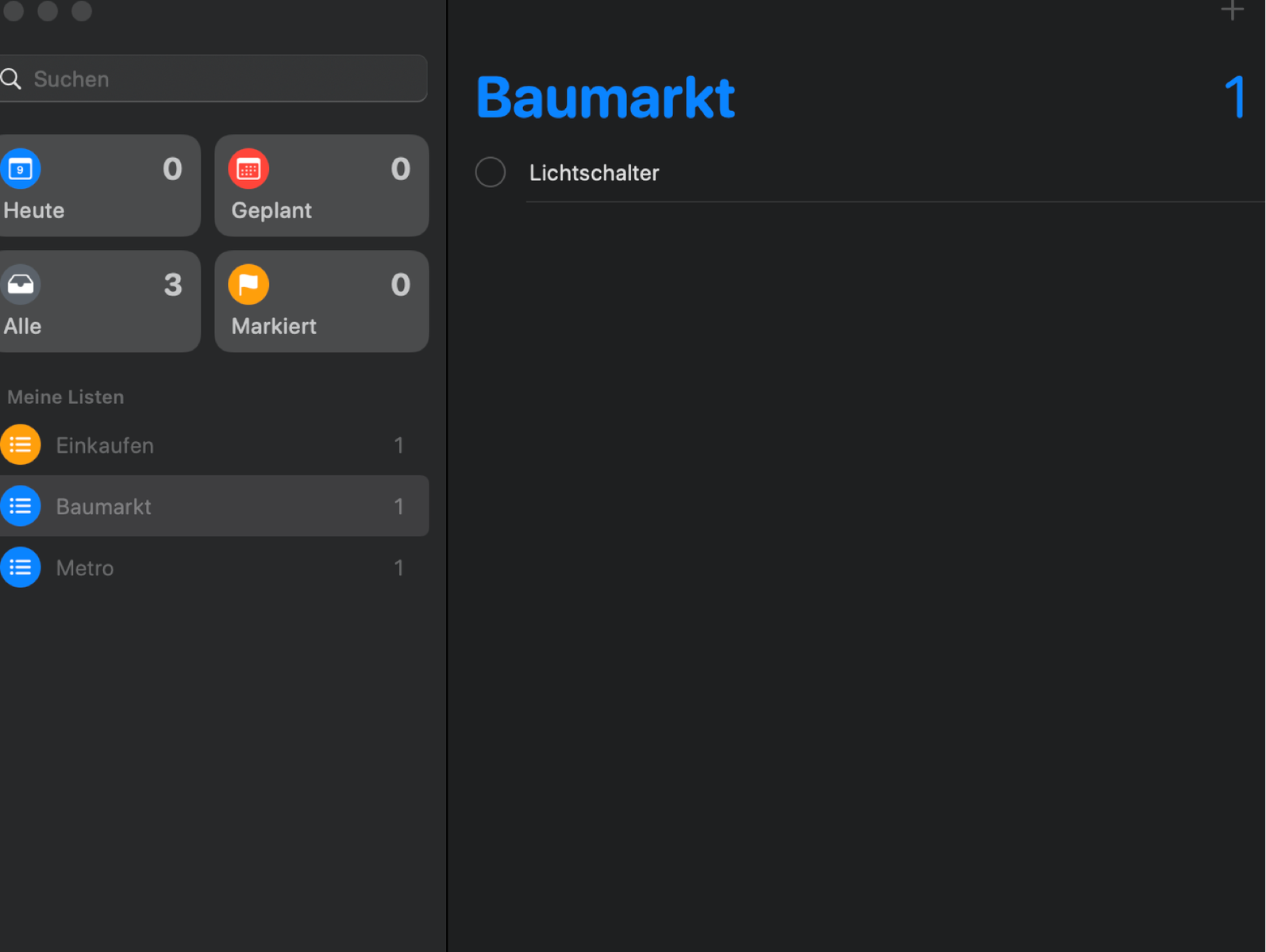Click the orange Markiert flag icon
Image resolution: width=1266 pixels, height=952 pixels.
(x=248, y=285)
